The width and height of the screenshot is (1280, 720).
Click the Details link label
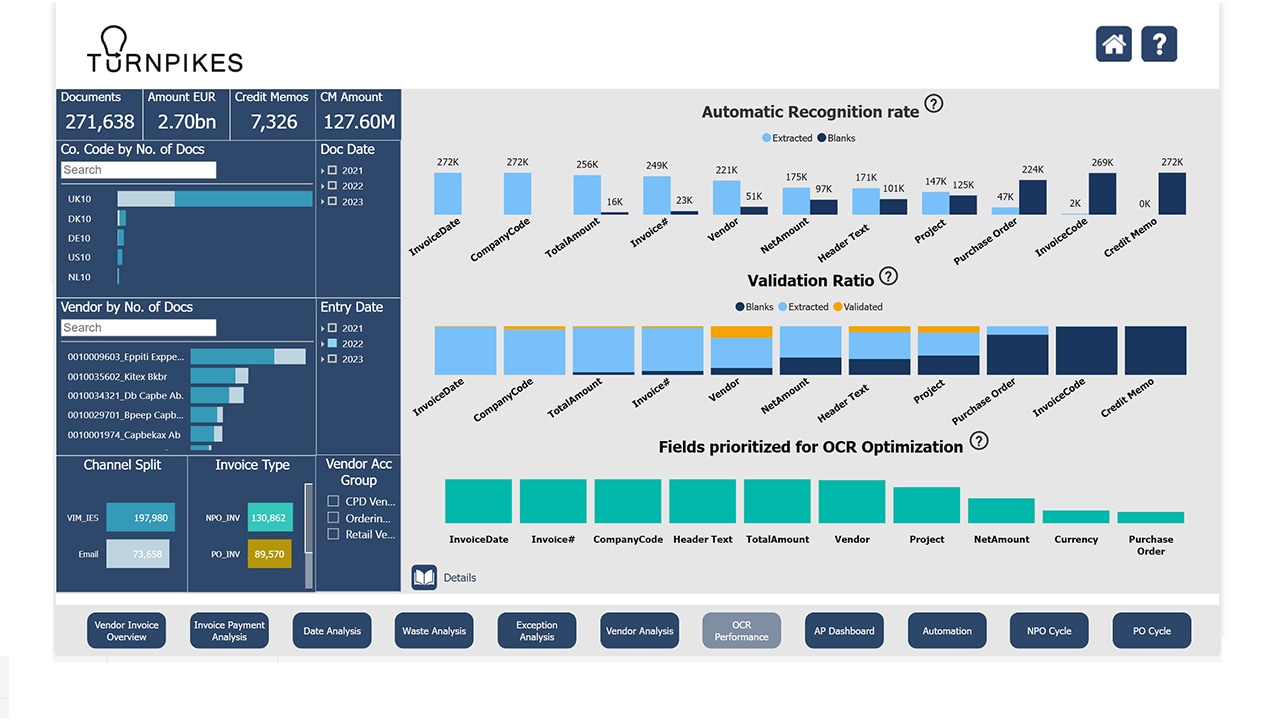[460, 578]
